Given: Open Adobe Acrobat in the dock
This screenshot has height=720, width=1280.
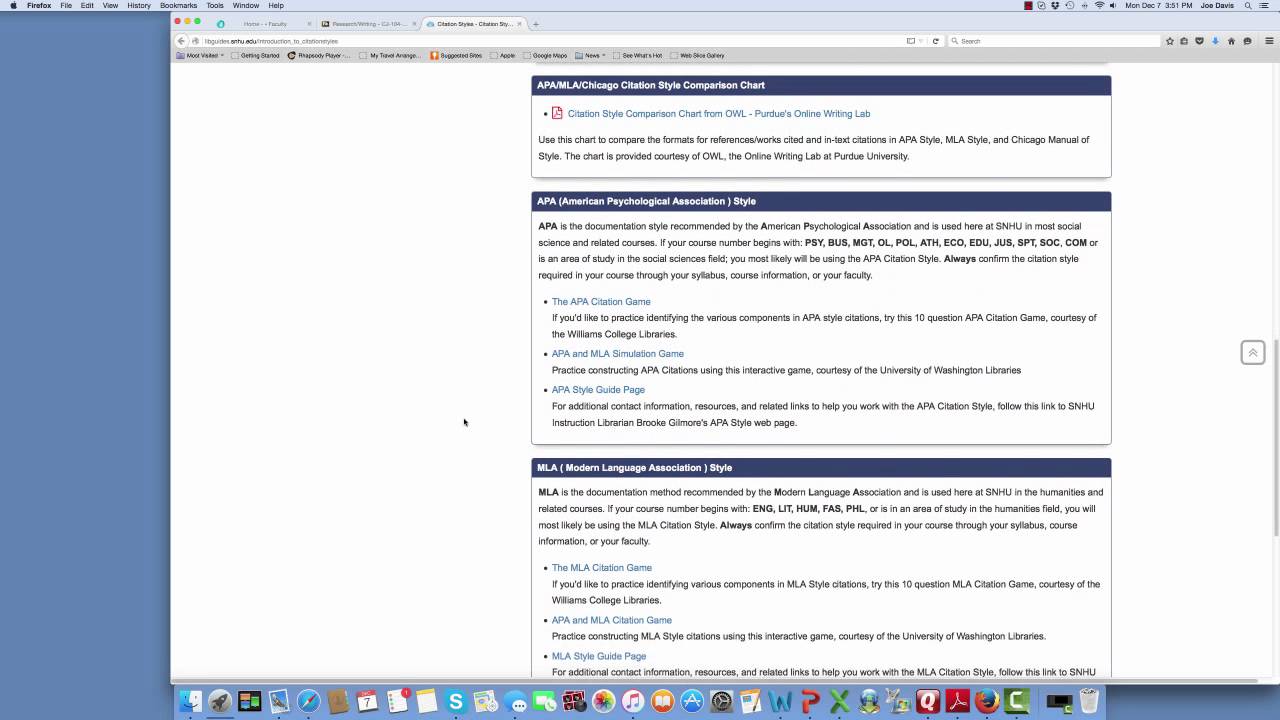Looking at the screenshot, I should click(x=958, y=702).
